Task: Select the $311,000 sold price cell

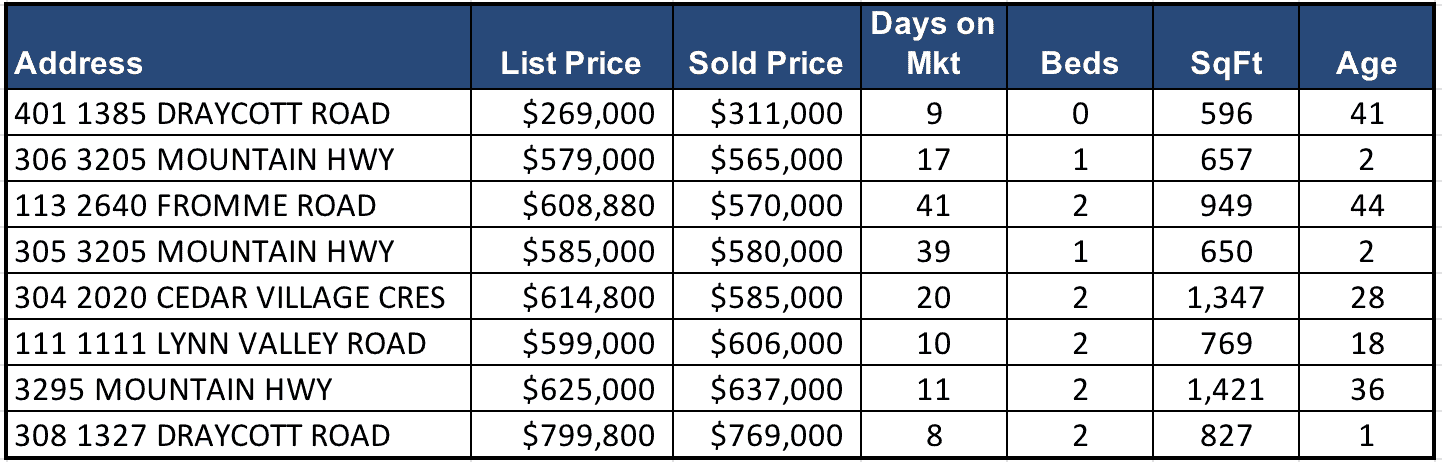Action: [x=776, y=114]
